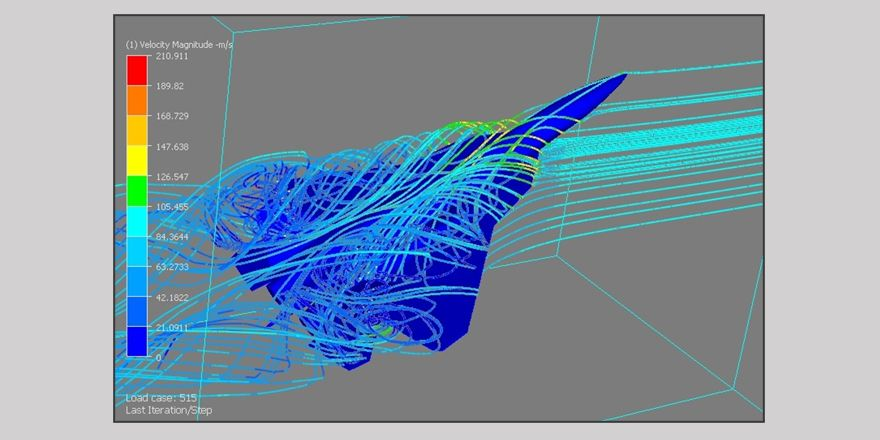Click the yellow legend color band
Screen dimensions: 880x440
coord(136,161)
